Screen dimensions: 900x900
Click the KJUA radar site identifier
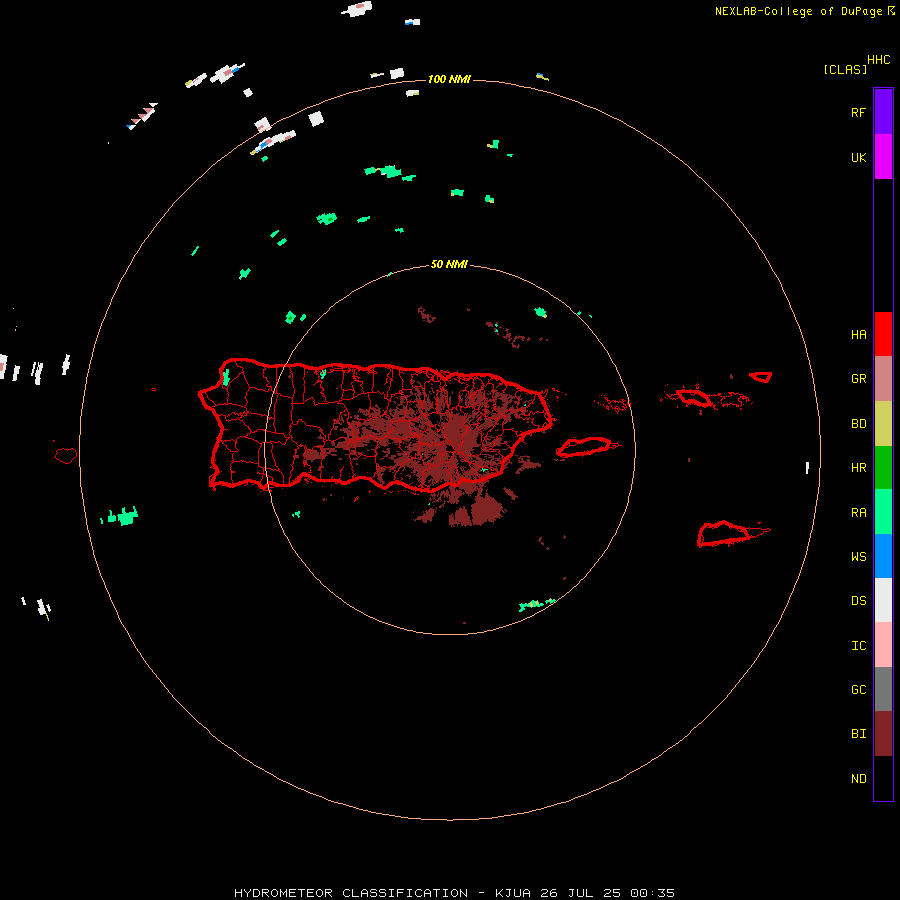(x=513, y=893)
